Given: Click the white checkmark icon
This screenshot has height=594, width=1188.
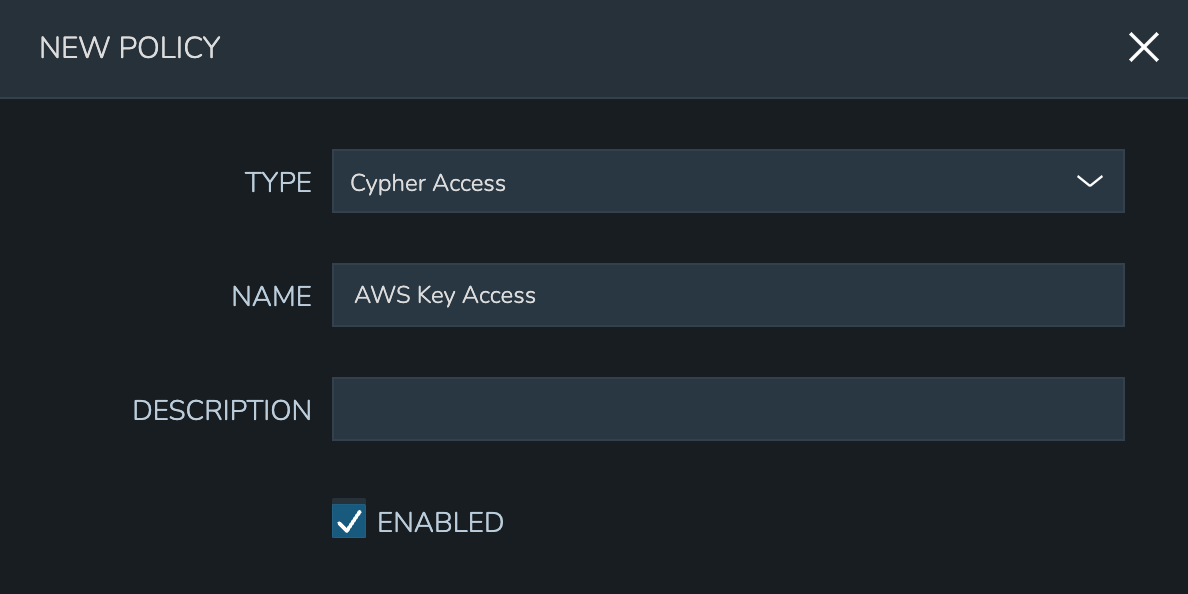Looking at the screenshot, I should pos(349,521).
